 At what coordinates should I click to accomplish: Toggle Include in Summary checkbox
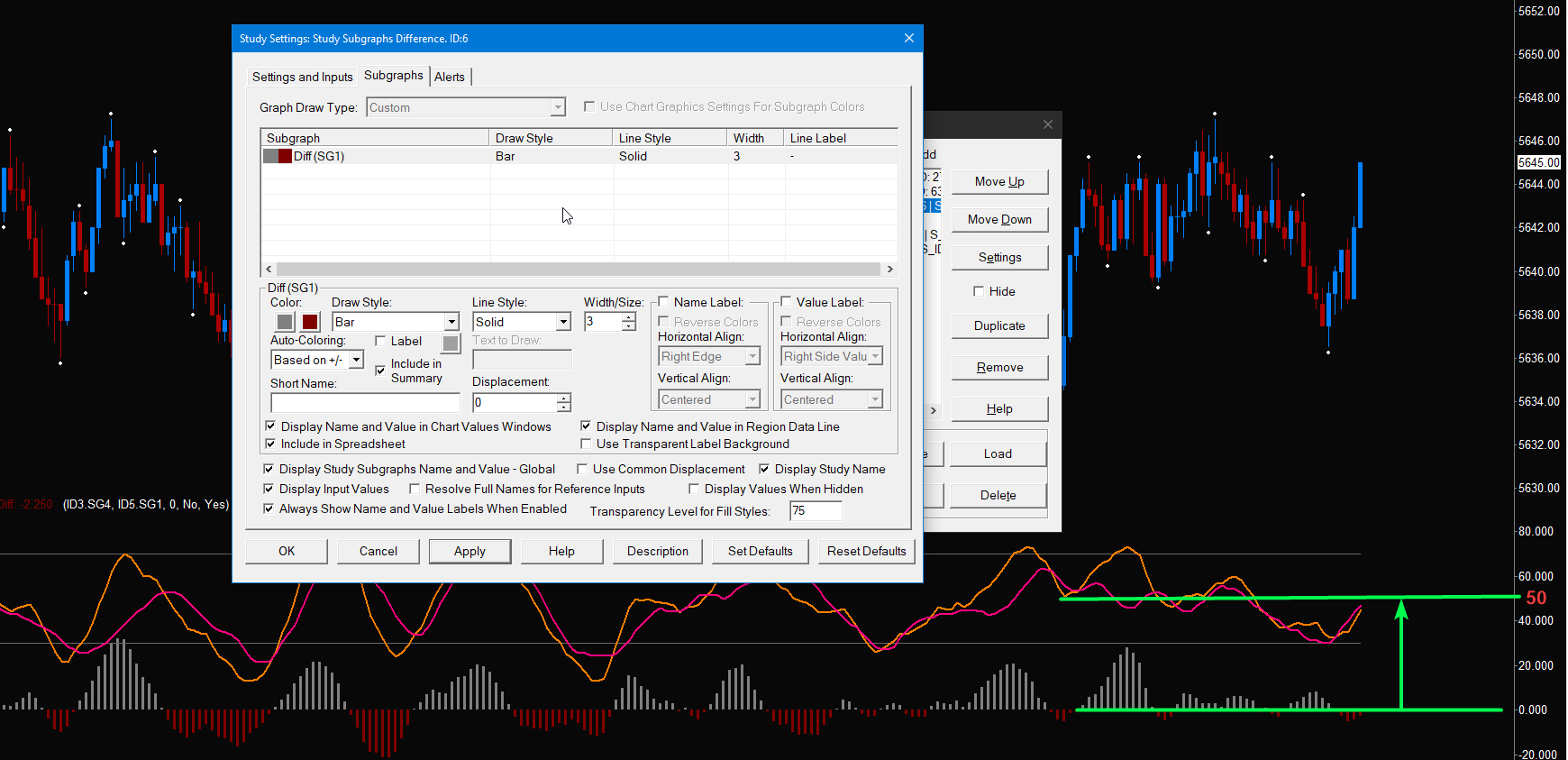coord(380,371)
